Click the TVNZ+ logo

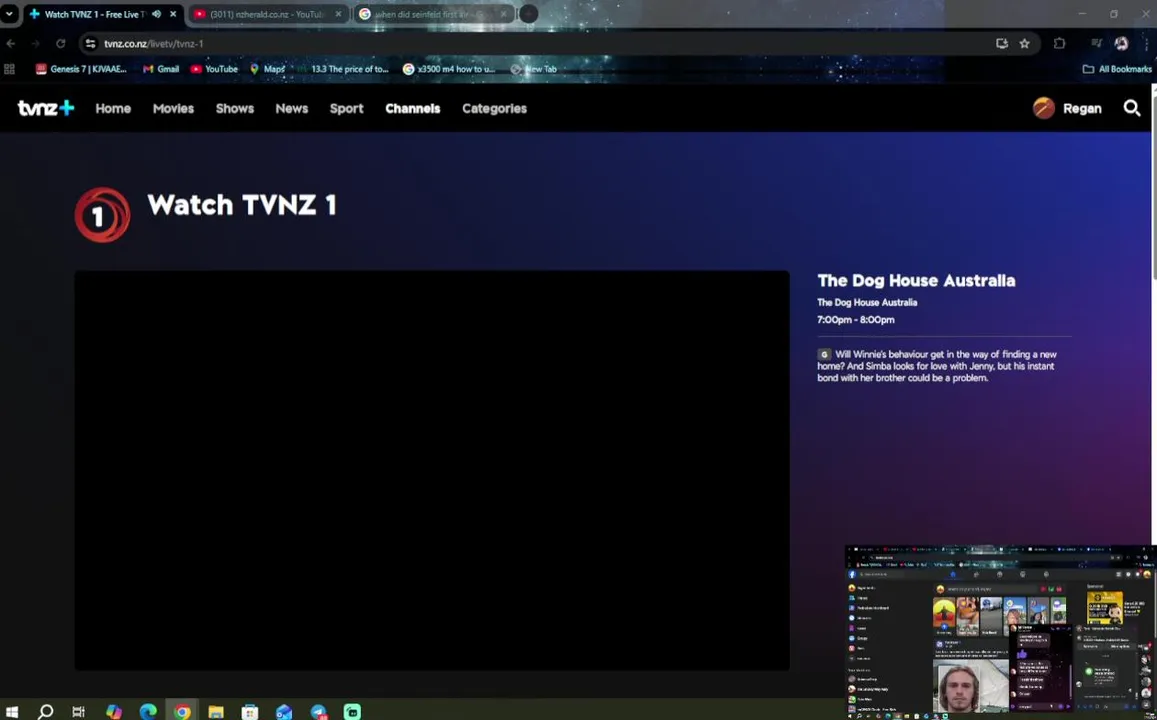(x=46, y=108)
